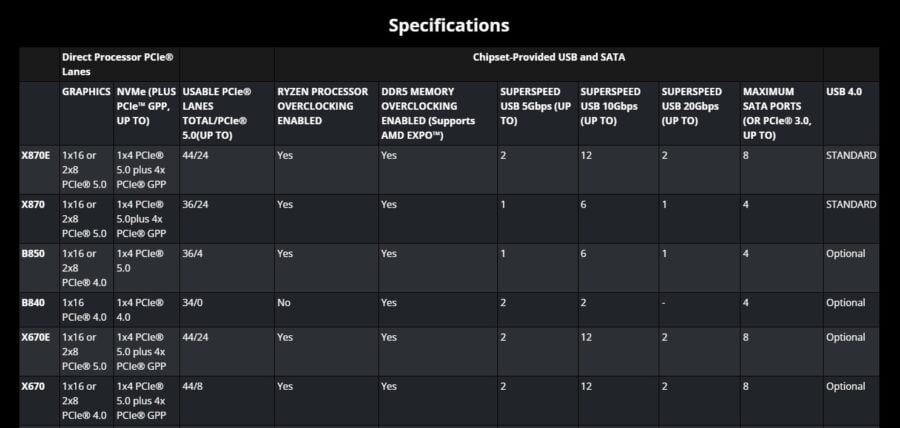900x428 pixels.
Task: Click RYZEN PROCESSOR OVERCLOCKING ENABLED header
Action: 323,106
